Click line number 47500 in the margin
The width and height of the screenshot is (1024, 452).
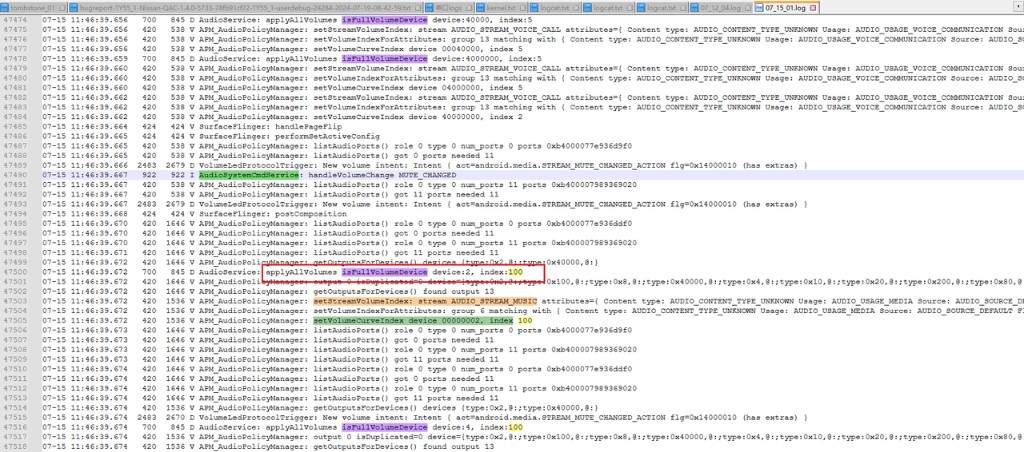pyautogui.click(x=15, y=272)
